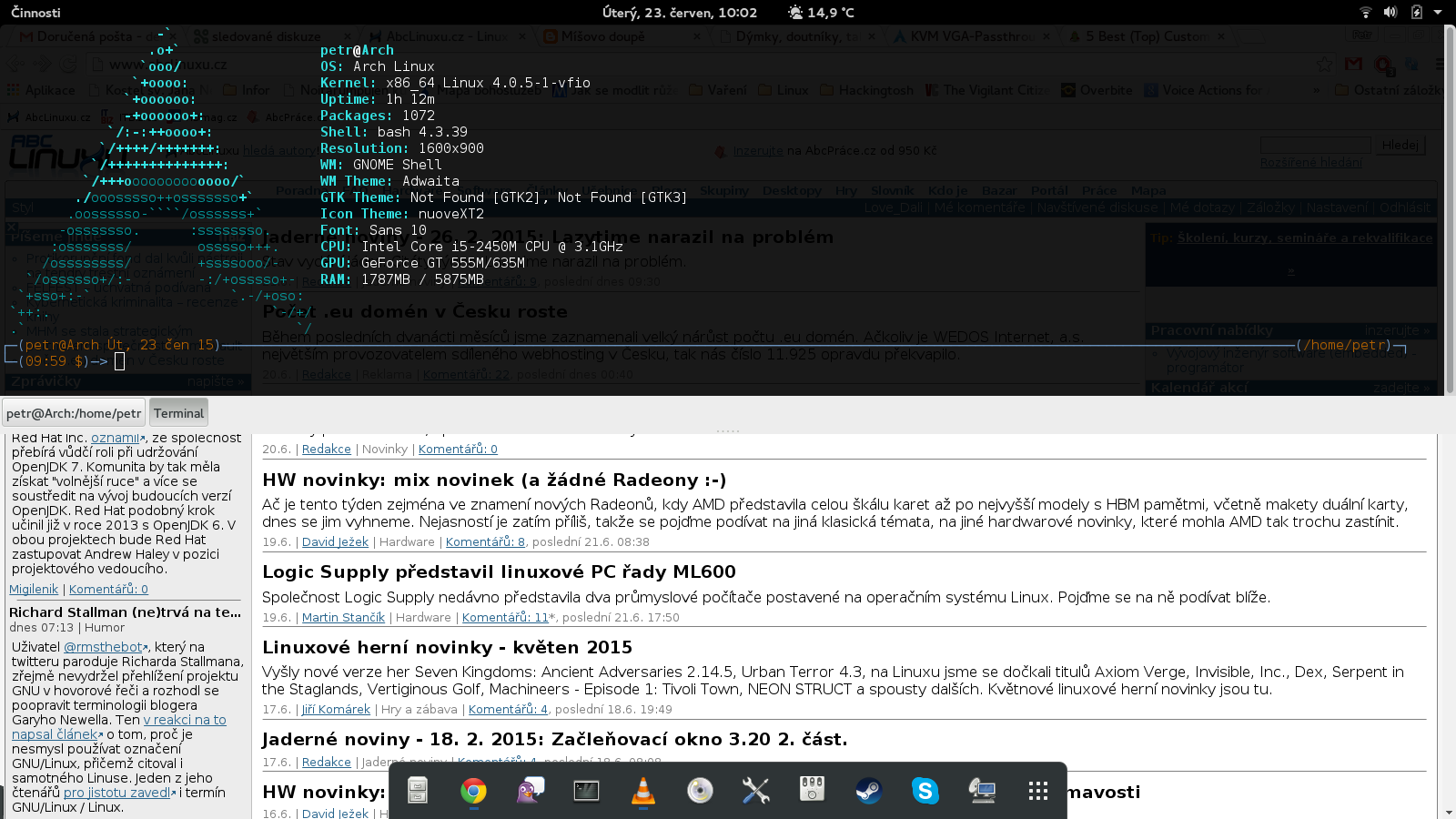This screenshot has height=819, width=1456.
Task: Click the 'Resolution: 1600x900' line
Action: (x=402, y=148)
